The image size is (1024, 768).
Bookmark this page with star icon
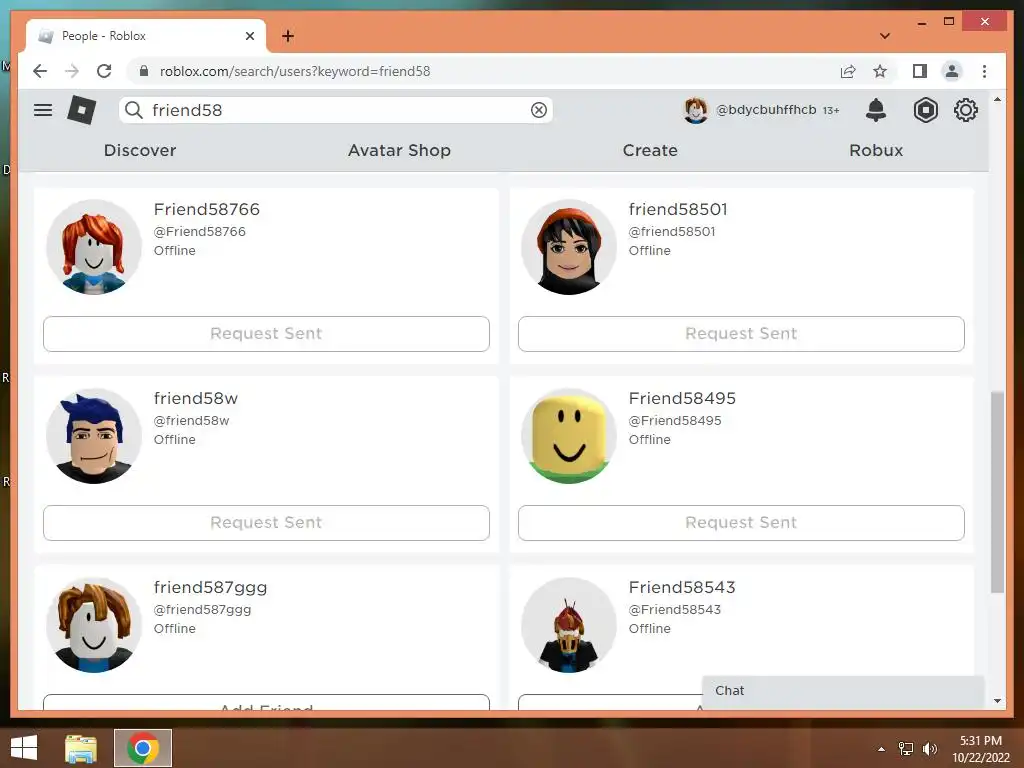coord(880,71)
